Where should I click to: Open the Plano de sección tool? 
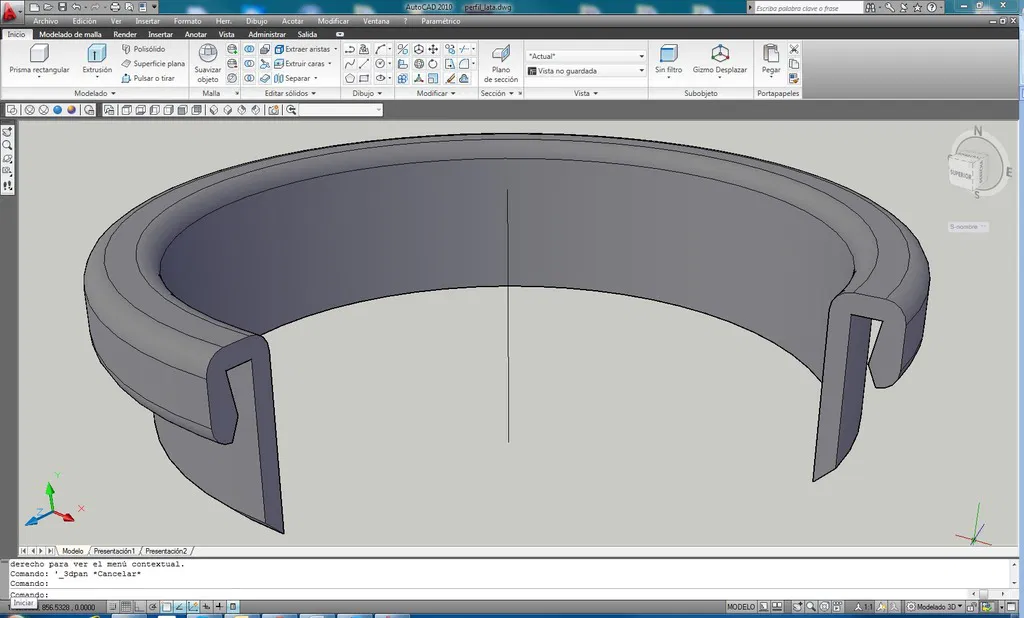pyautogui.click(x=501, y=54)
